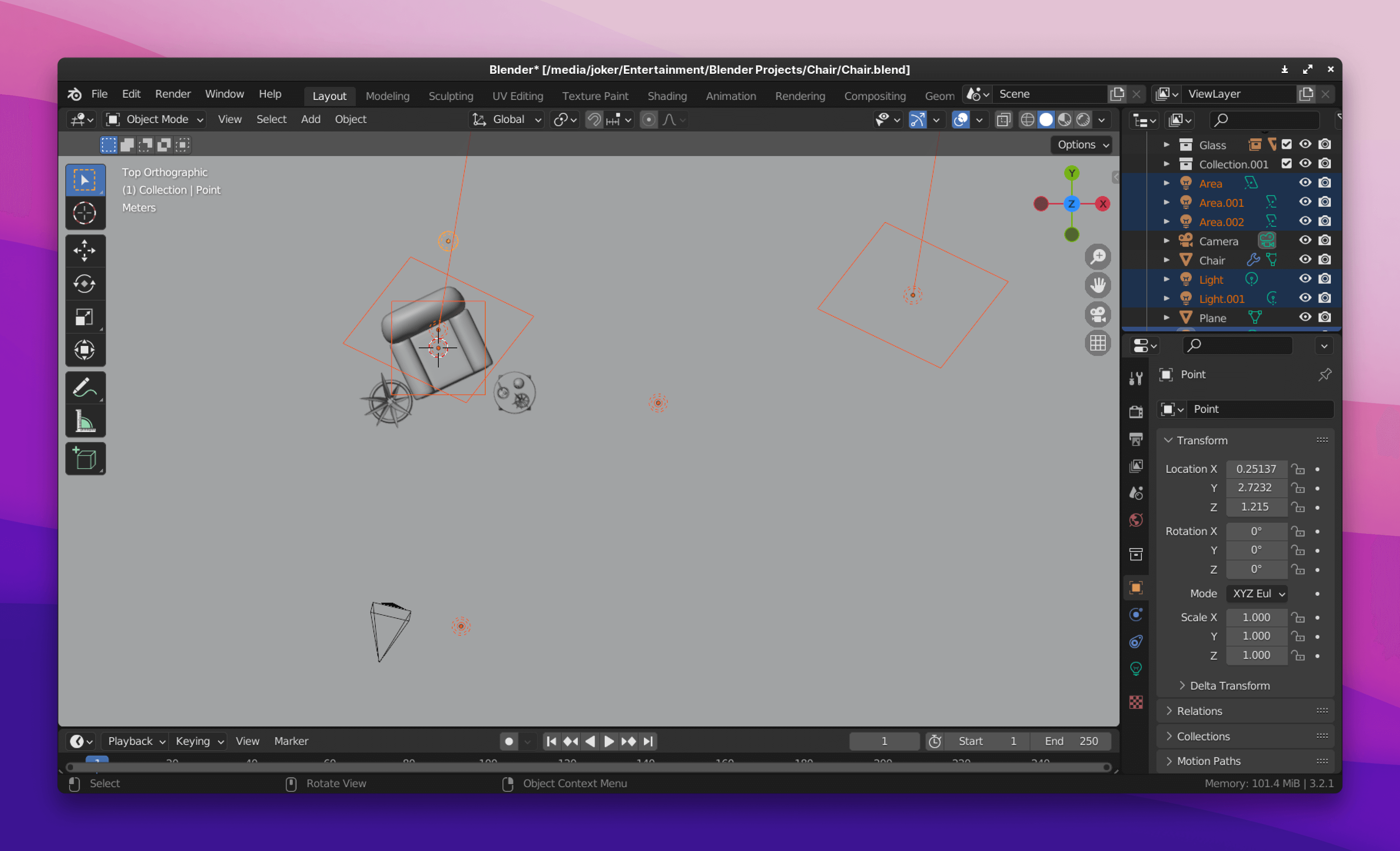Open the Render menu
Screen dimensions: 1400x851
point(173,94)
